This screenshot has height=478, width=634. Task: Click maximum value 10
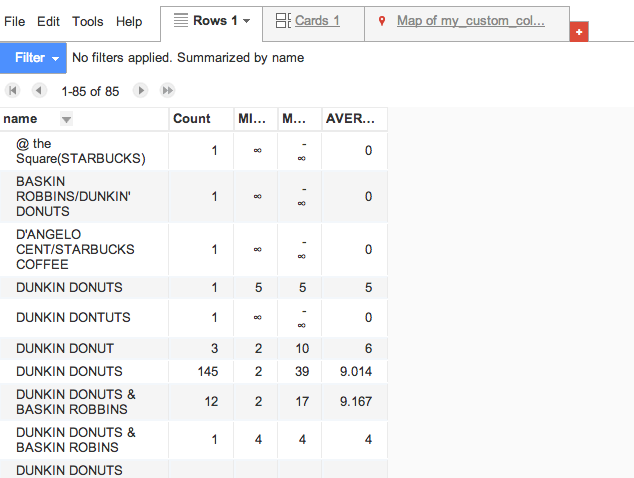(x=302, y=349)
